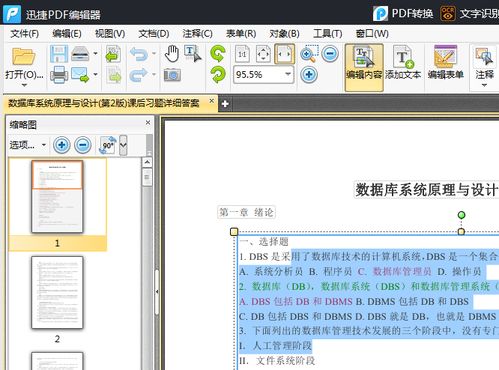
Task: Expand the 95.5% zoom level dropdown
Action: click(x=288, y=74)
